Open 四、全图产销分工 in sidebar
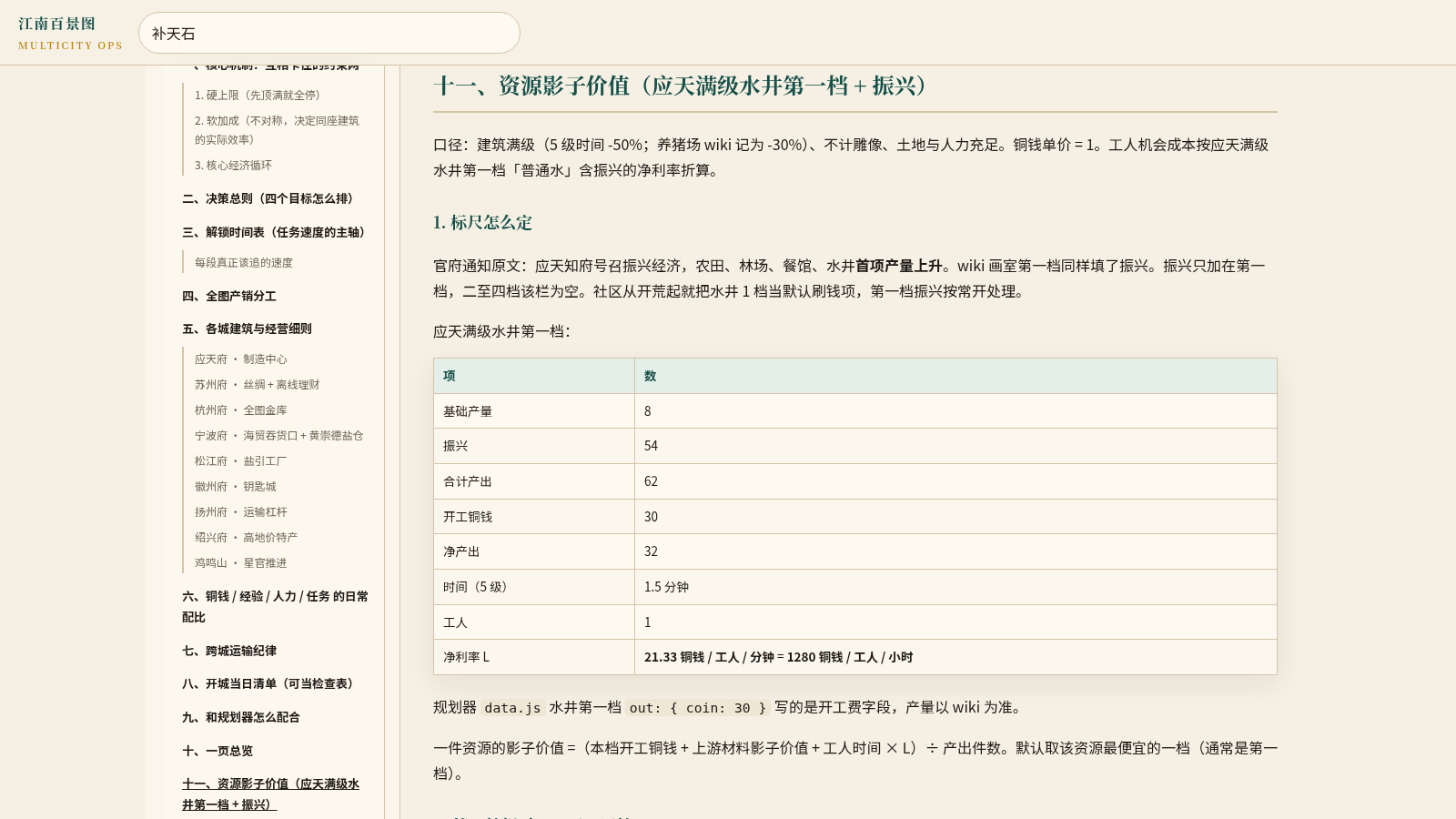Image resolution: width=1456 pixels, height=819 pixels. 229,296
